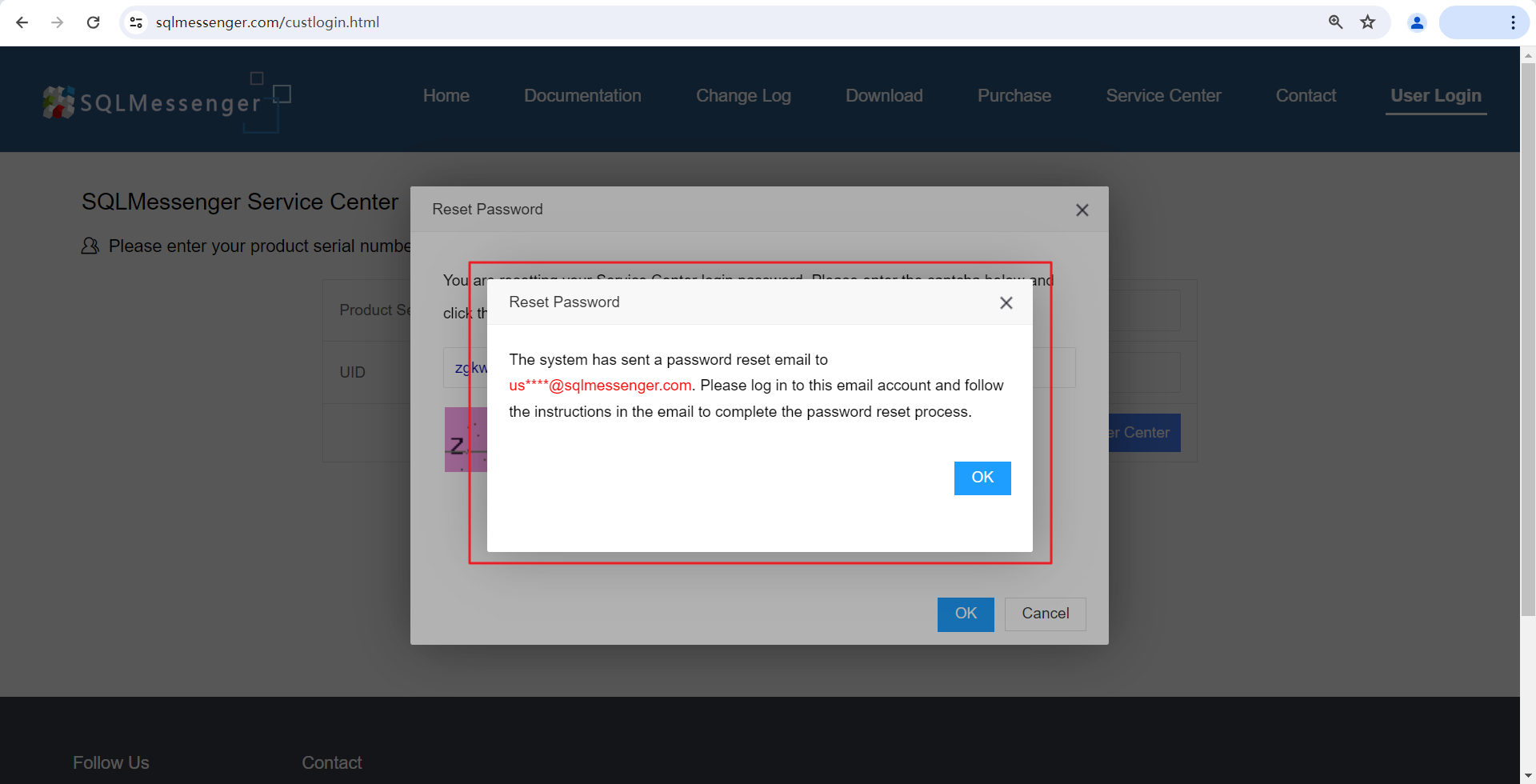Reload the page with refresh icon

94,22
